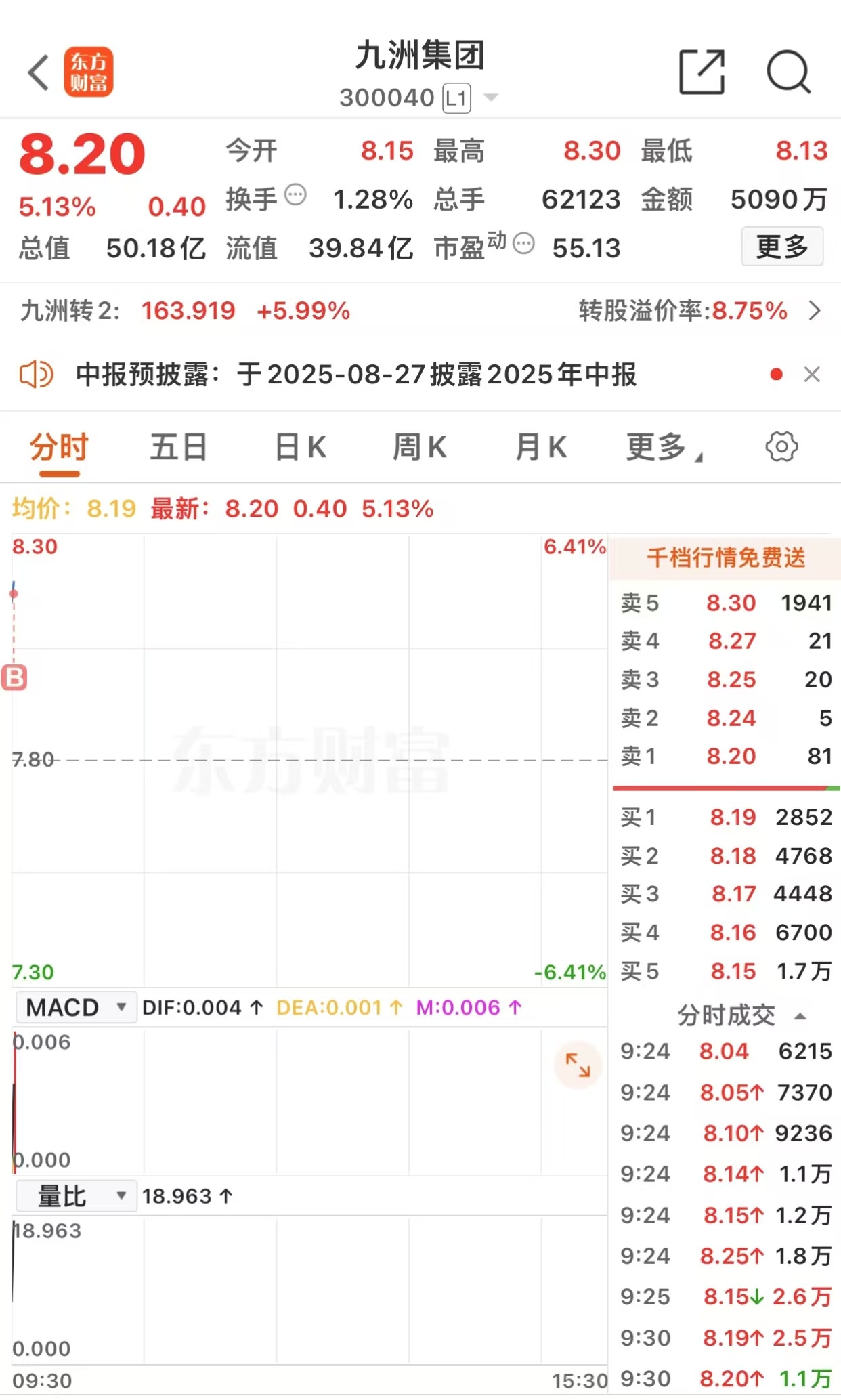The height and width of the screenshot is (1400, 841).
Task: Open the 量比 indicator dropdown
Action: 76,1195
